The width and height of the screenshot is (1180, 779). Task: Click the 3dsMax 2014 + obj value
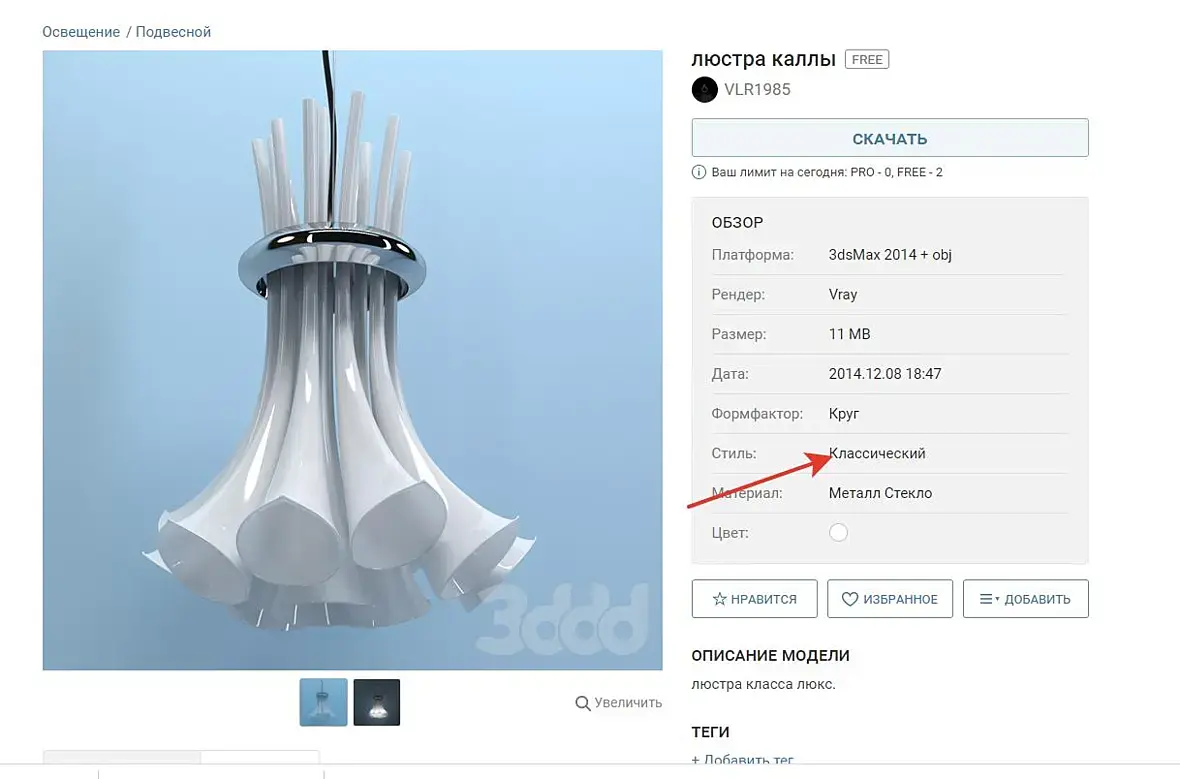pyautogui.click(x=890, y=255)
